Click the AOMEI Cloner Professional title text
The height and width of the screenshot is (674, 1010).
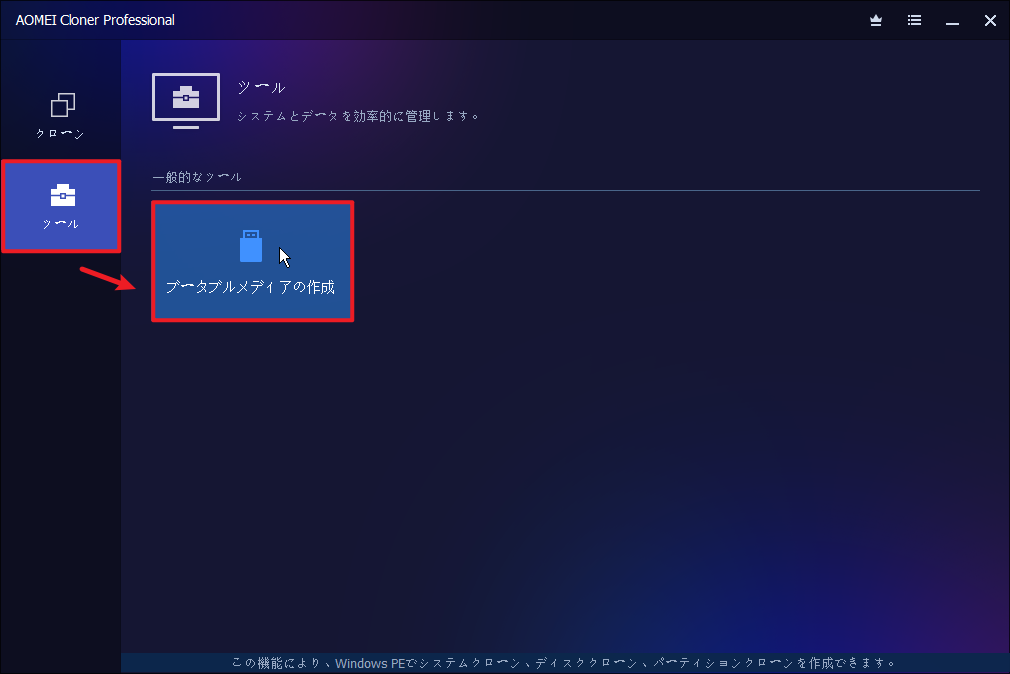pos(95,20)
